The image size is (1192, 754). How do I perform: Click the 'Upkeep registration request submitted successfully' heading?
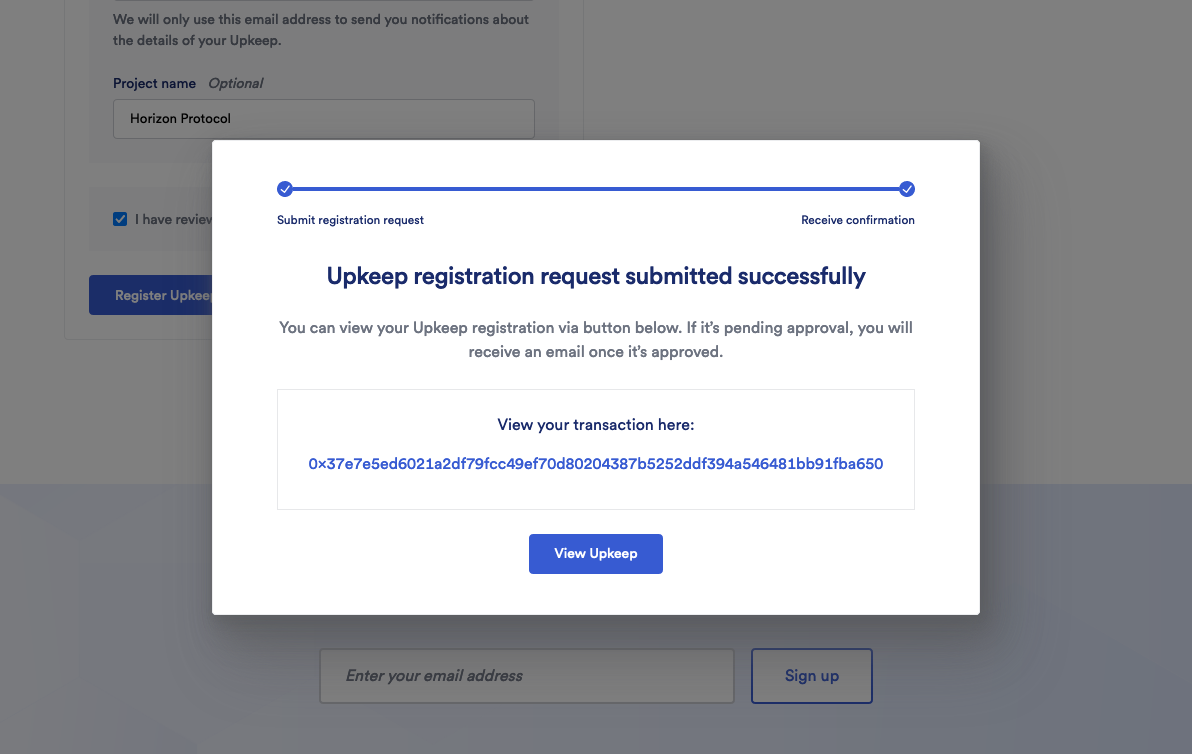[596, 276]
